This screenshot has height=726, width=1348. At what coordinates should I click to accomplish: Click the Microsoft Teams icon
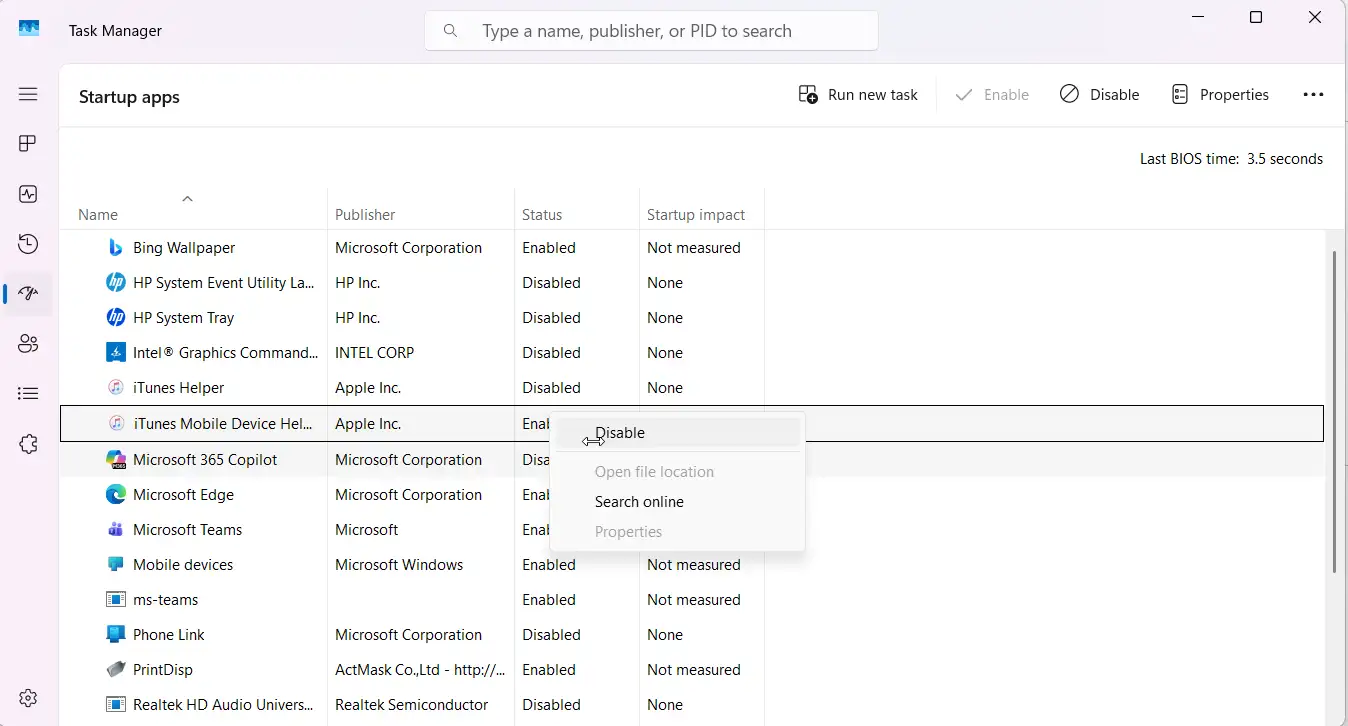pyautogui.click(x=116, y=529)
